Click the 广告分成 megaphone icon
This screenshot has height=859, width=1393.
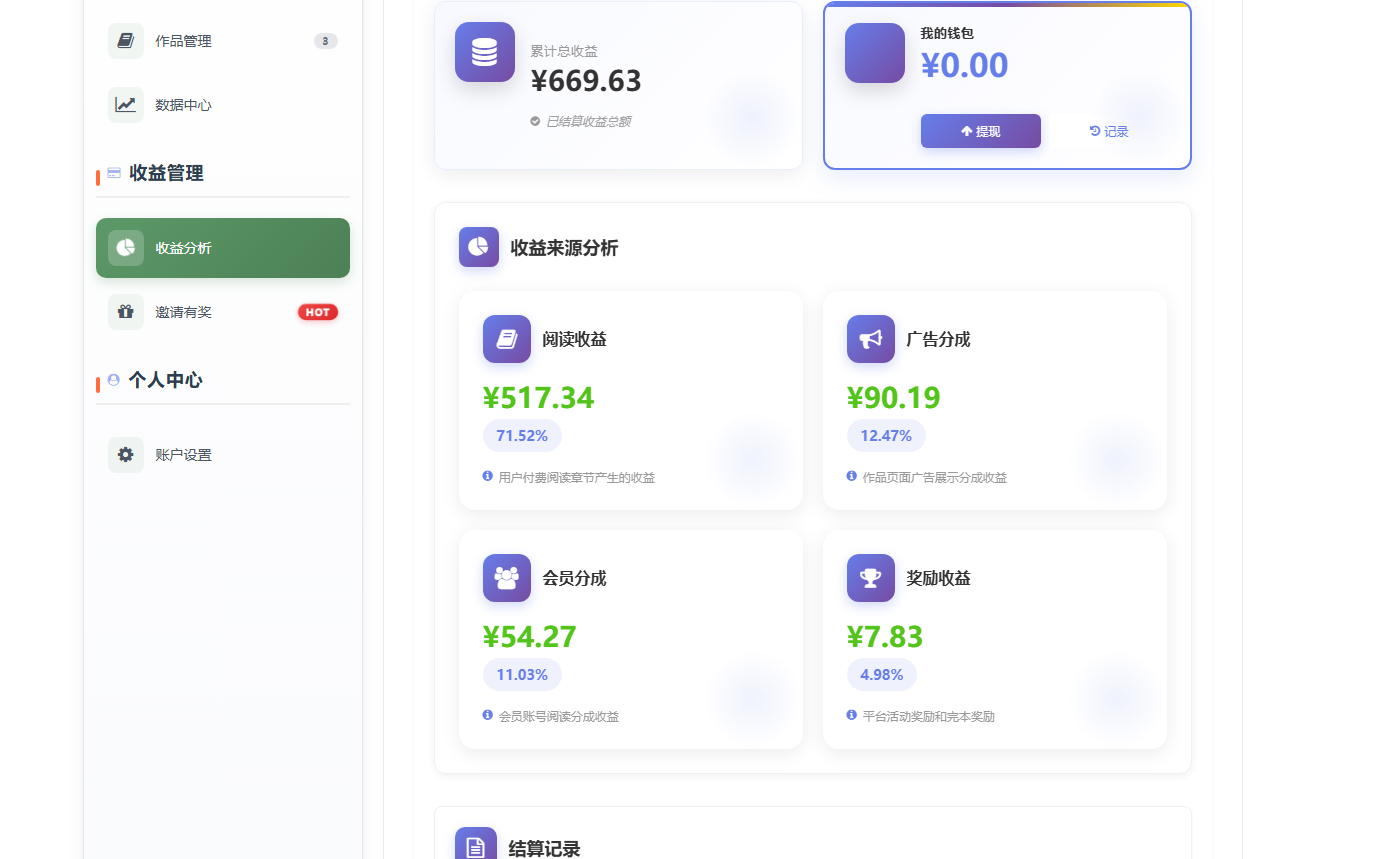870,339
